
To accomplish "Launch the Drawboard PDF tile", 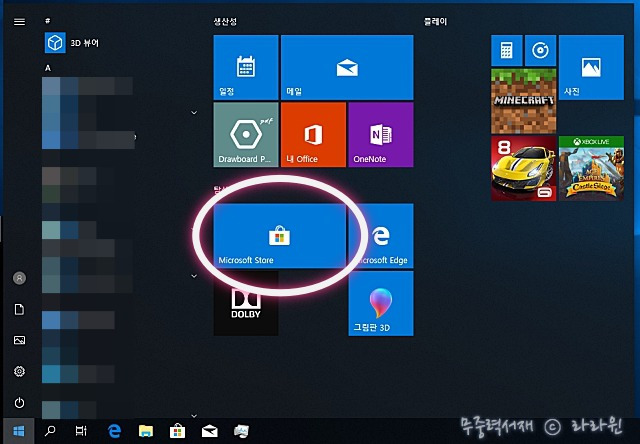I will [x=246, y=135].
